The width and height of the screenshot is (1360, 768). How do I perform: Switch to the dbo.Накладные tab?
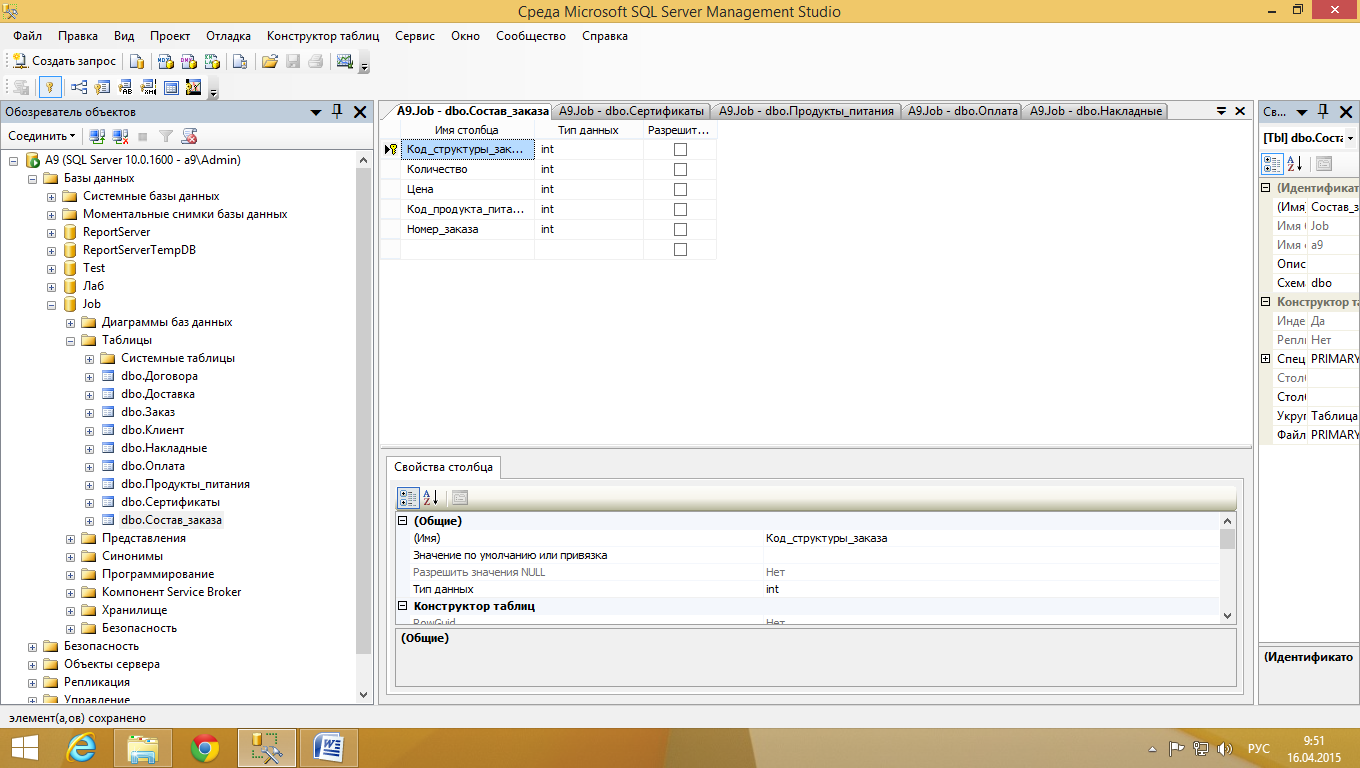tap(1096, 111)
